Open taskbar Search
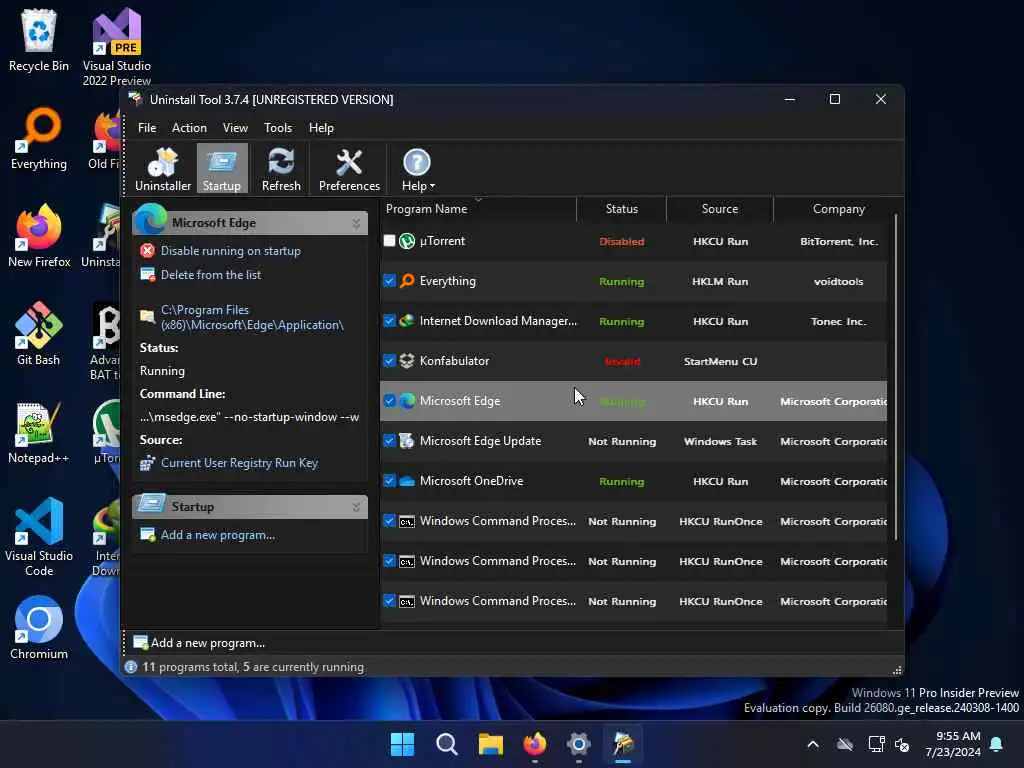 (447, 744)
